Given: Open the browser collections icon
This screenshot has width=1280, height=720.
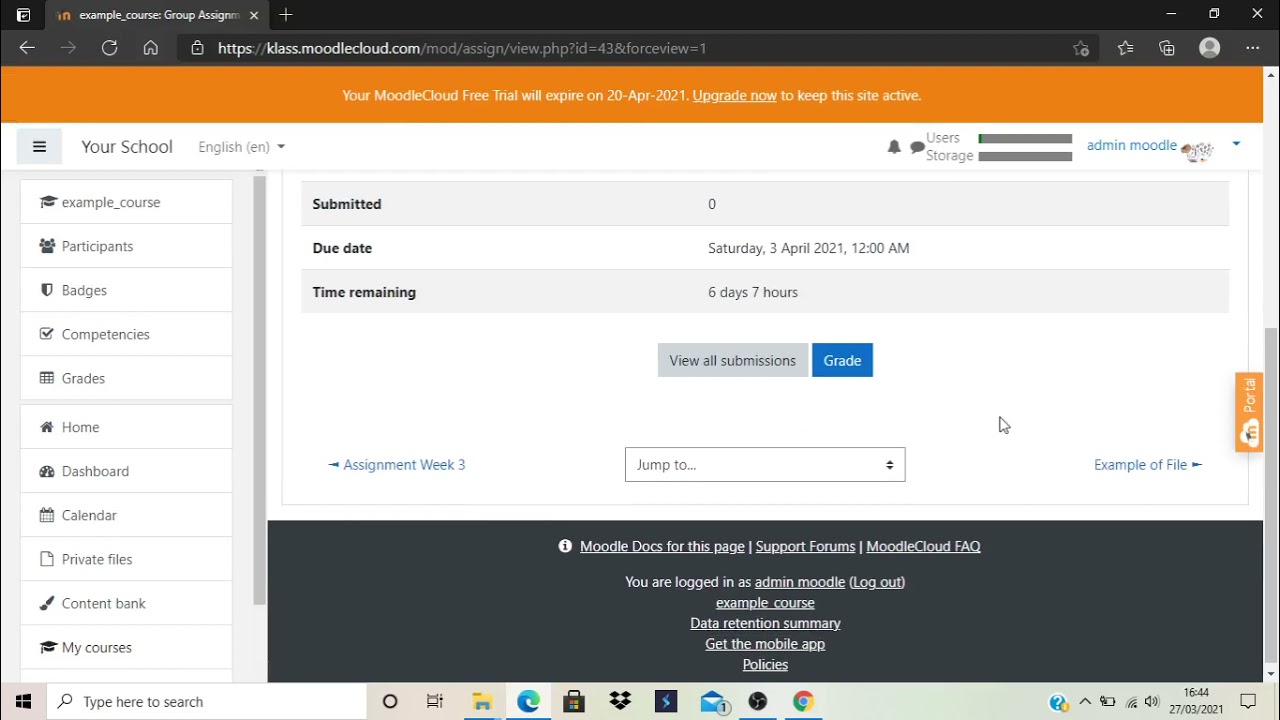Looking at the screenshot, I should click(x=1167, y=48).
